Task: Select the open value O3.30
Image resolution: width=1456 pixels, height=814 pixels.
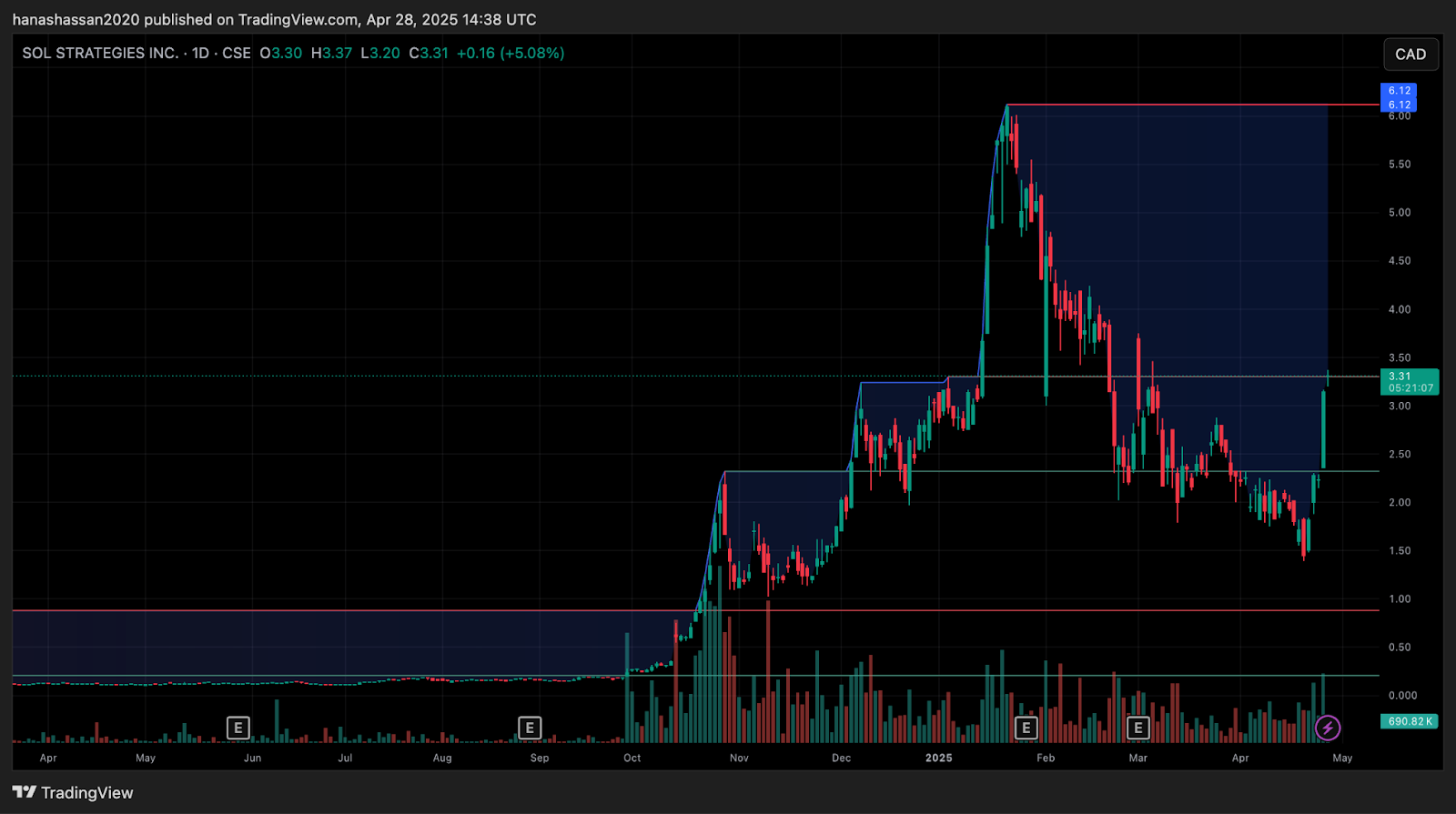Action: coord(281,53)
